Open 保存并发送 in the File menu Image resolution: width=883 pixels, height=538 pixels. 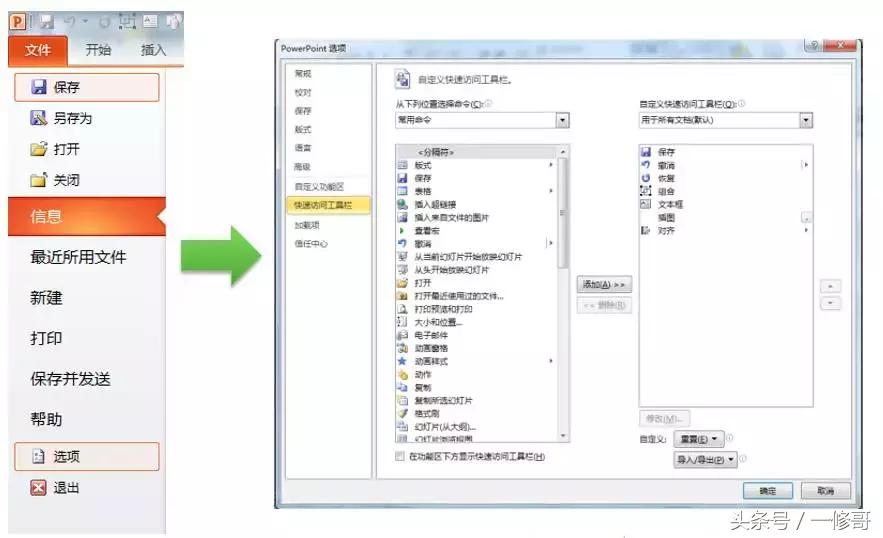pyautogui.click(x=70, y=379)
